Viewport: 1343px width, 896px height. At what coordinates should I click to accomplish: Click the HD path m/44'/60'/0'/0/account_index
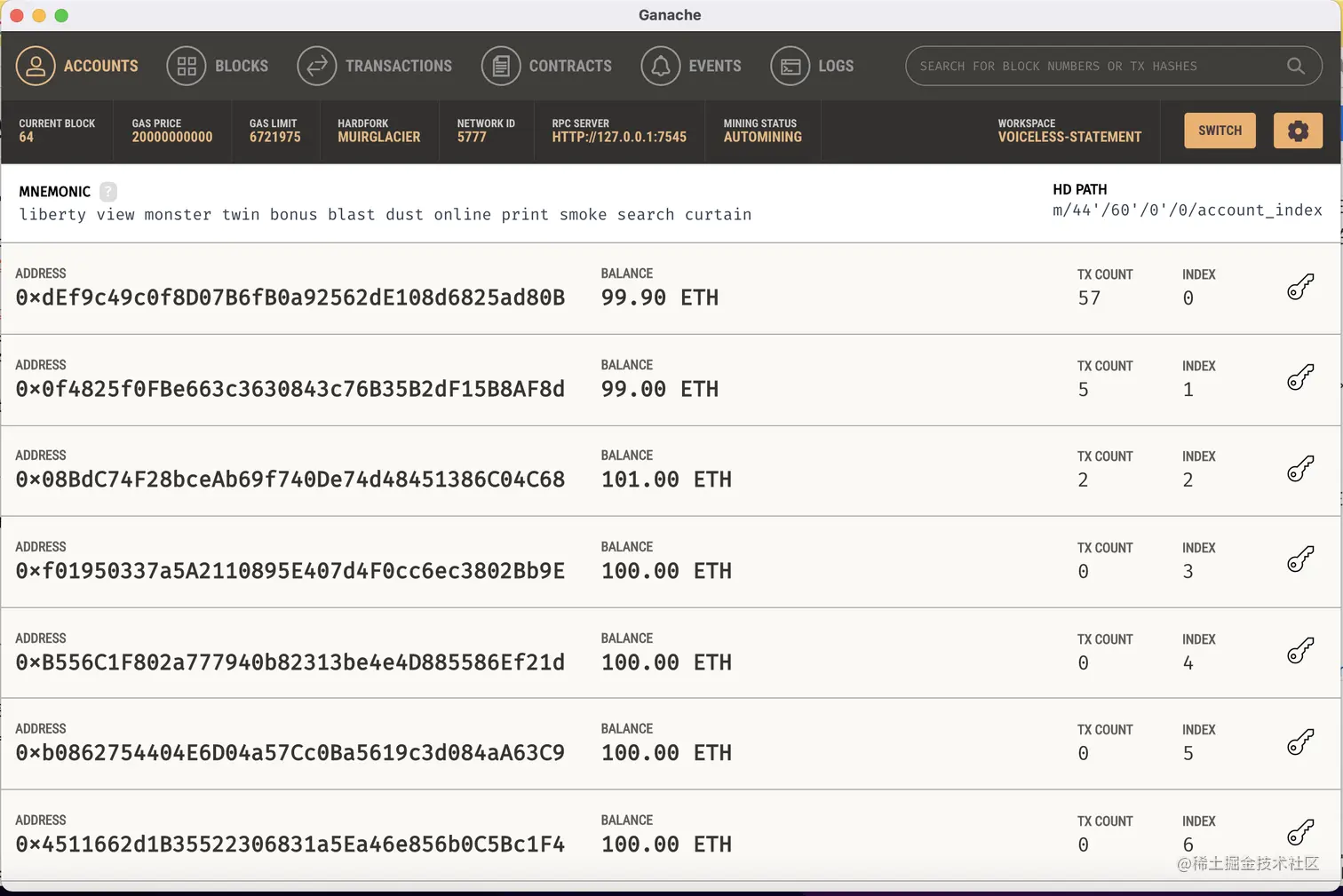click(x=1188, y=210)
